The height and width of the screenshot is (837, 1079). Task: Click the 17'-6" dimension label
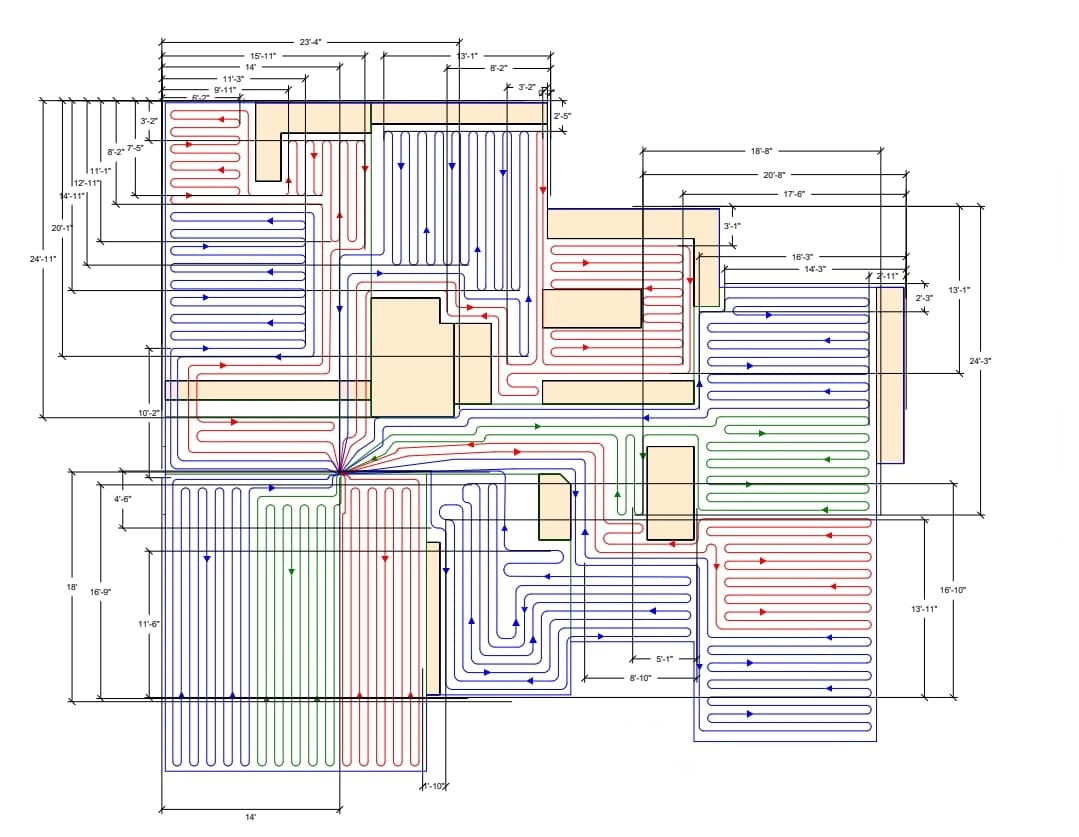794,194
